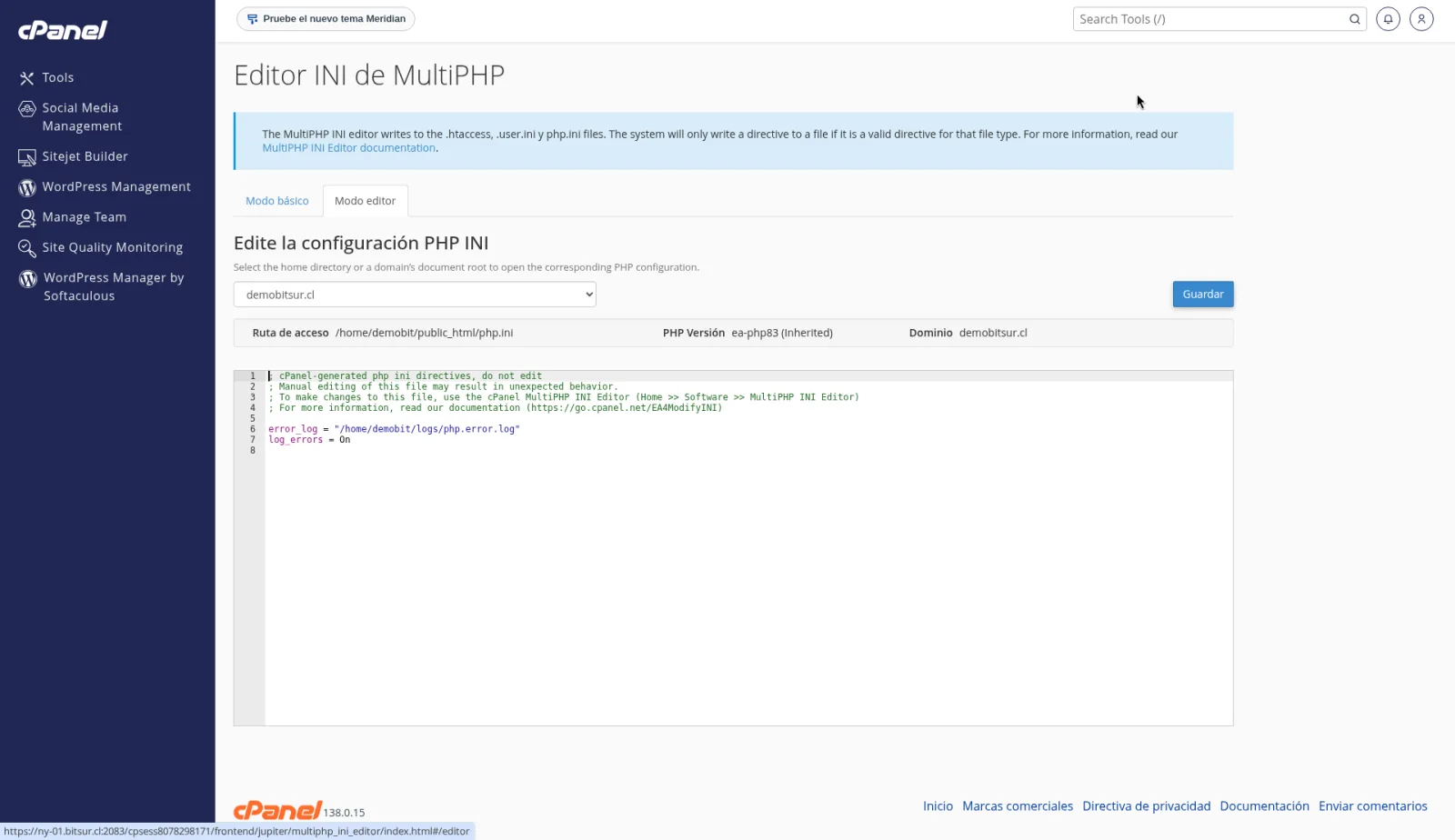Open the demobitsur.cl domain dropdown
Viewport: 1455px width, 840px height.
[415, 295]
